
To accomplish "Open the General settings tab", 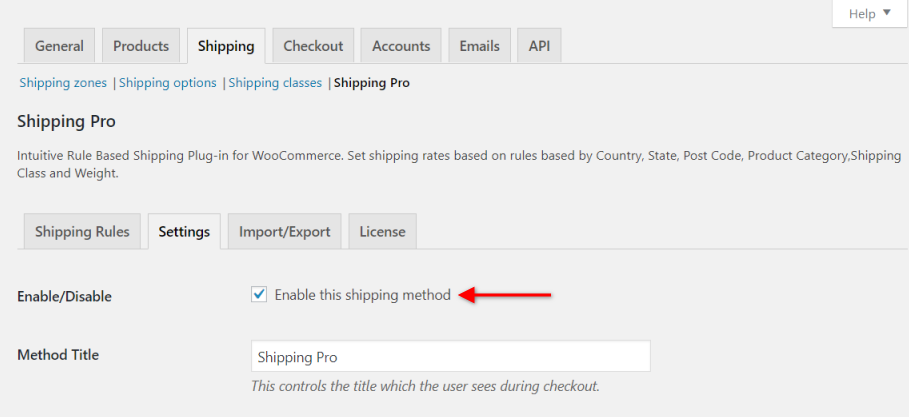I will point(59,46).
